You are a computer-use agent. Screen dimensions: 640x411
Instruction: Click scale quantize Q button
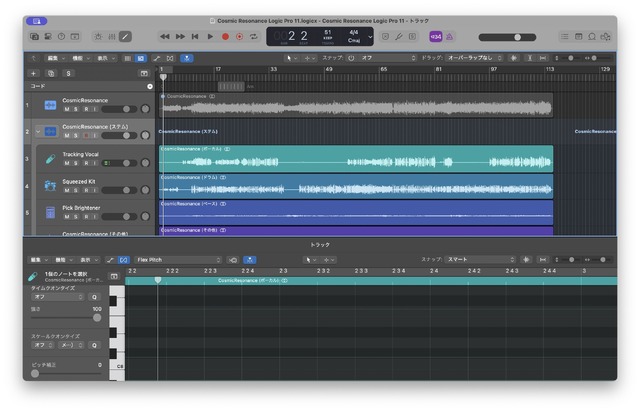(x=94, y=345)
